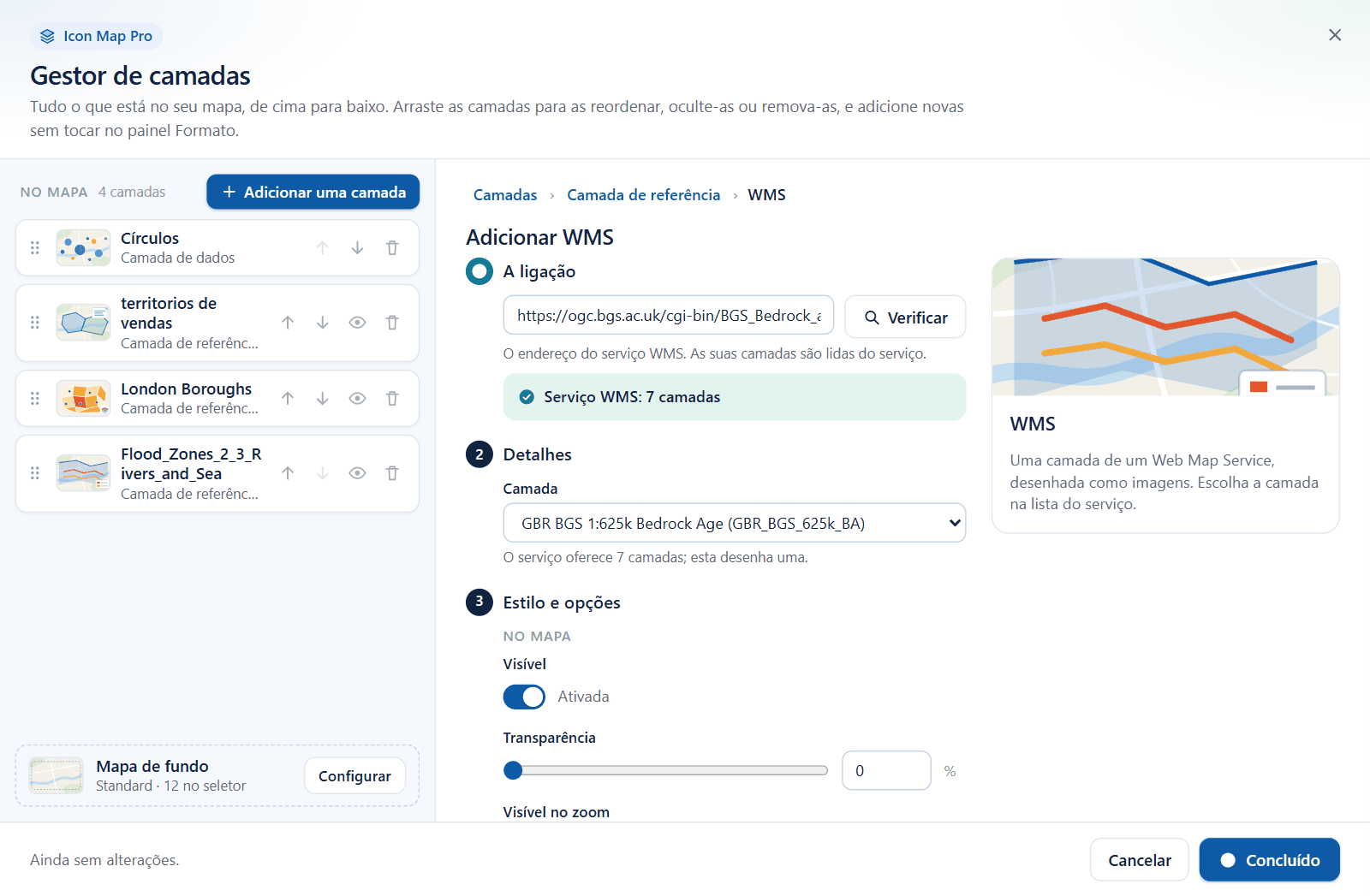Move territorios de vendas layer up

288,323
